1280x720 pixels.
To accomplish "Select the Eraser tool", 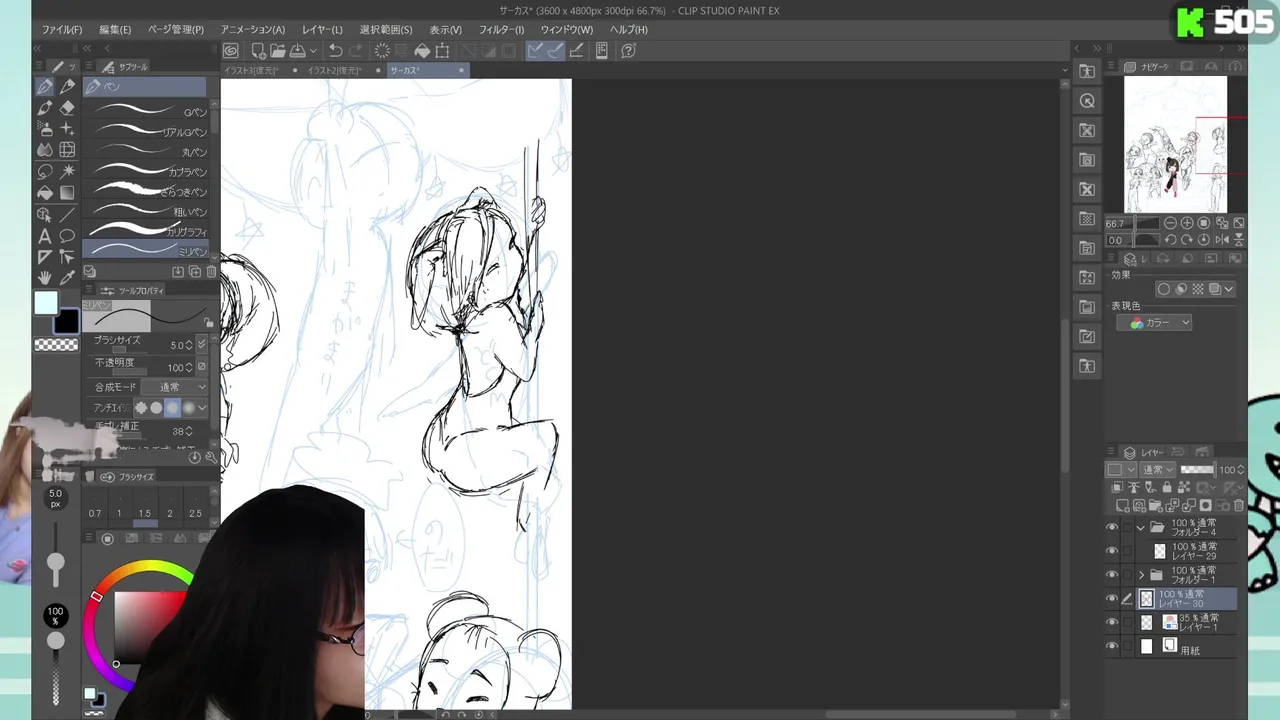I will coord(67,108).
